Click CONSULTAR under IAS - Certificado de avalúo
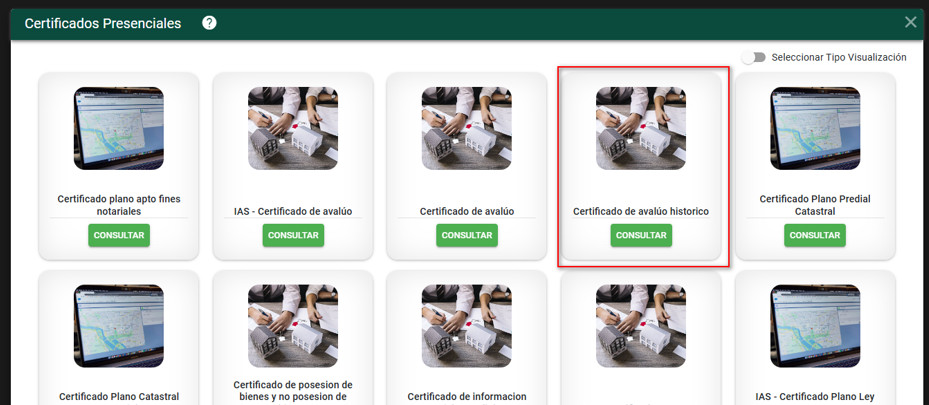Image resolution: width=929 pixels, height=405 pixels. [x=293, y=235]
